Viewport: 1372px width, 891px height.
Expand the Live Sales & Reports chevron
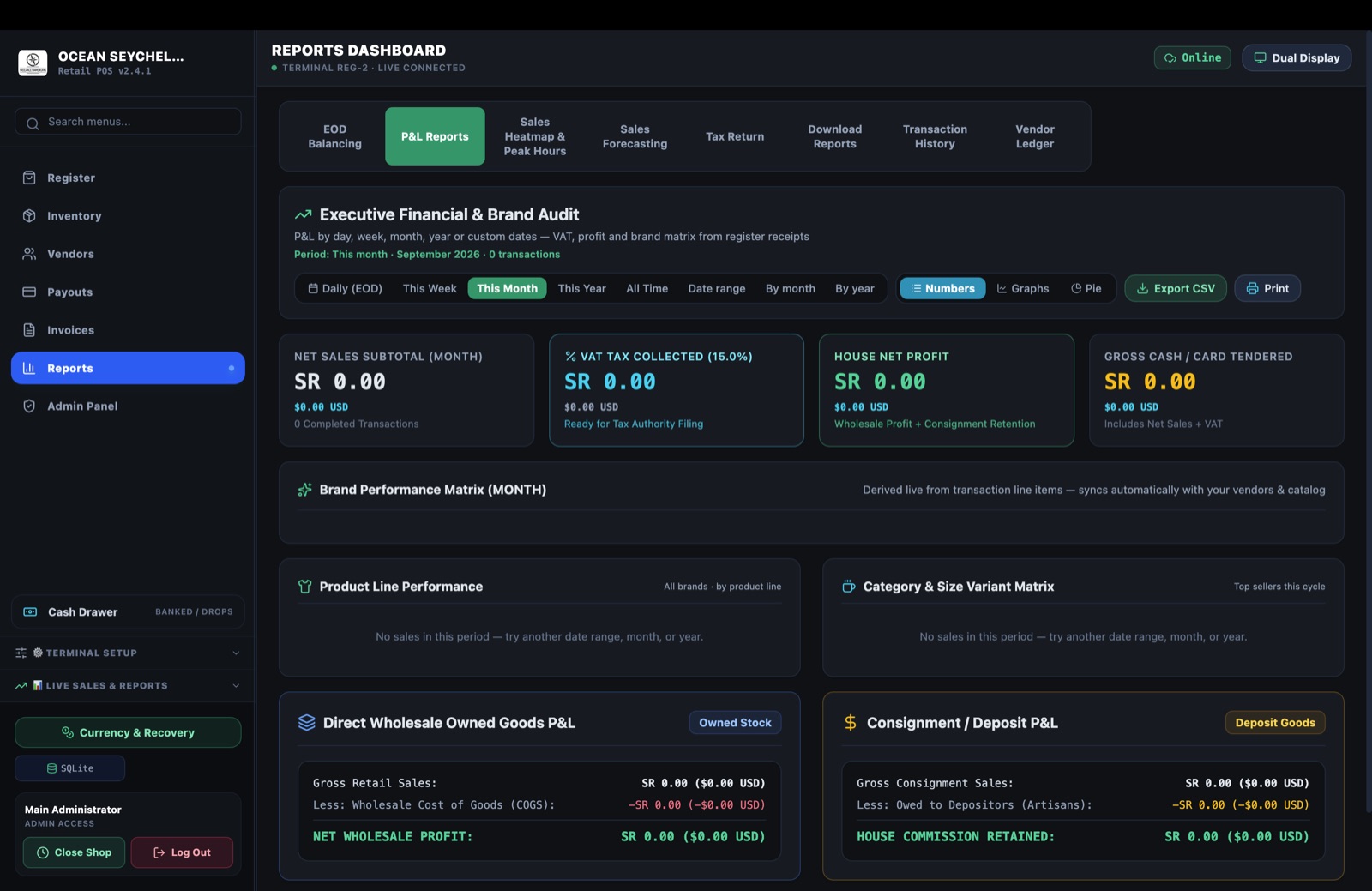236,685
